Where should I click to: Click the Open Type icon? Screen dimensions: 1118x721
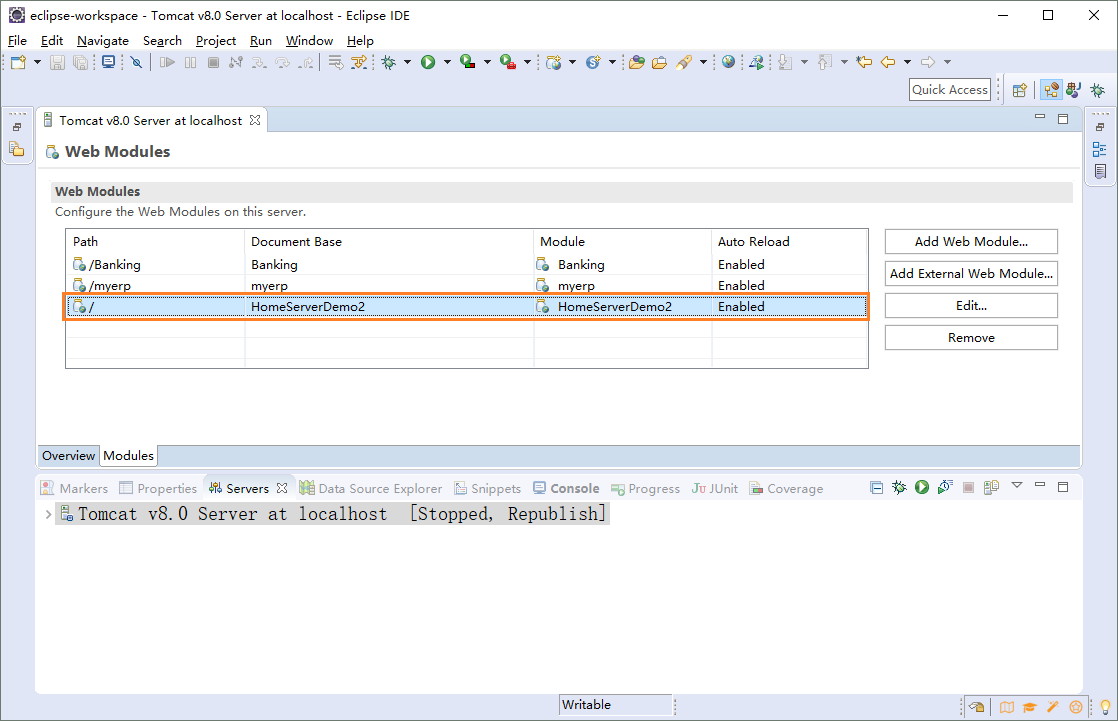pos(637,62)
